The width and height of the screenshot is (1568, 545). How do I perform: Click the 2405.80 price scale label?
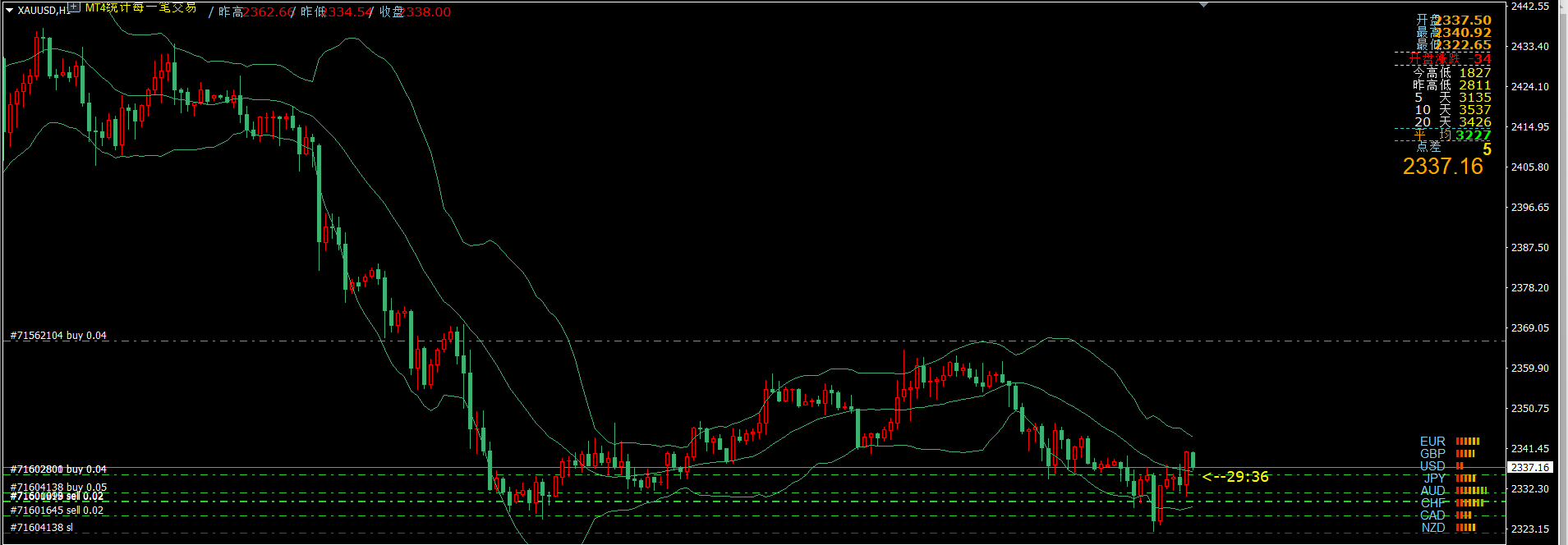point(1529,167)
